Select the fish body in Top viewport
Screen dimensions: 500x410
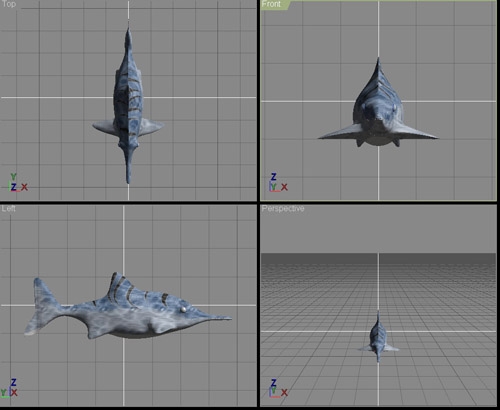coord(128,103)
